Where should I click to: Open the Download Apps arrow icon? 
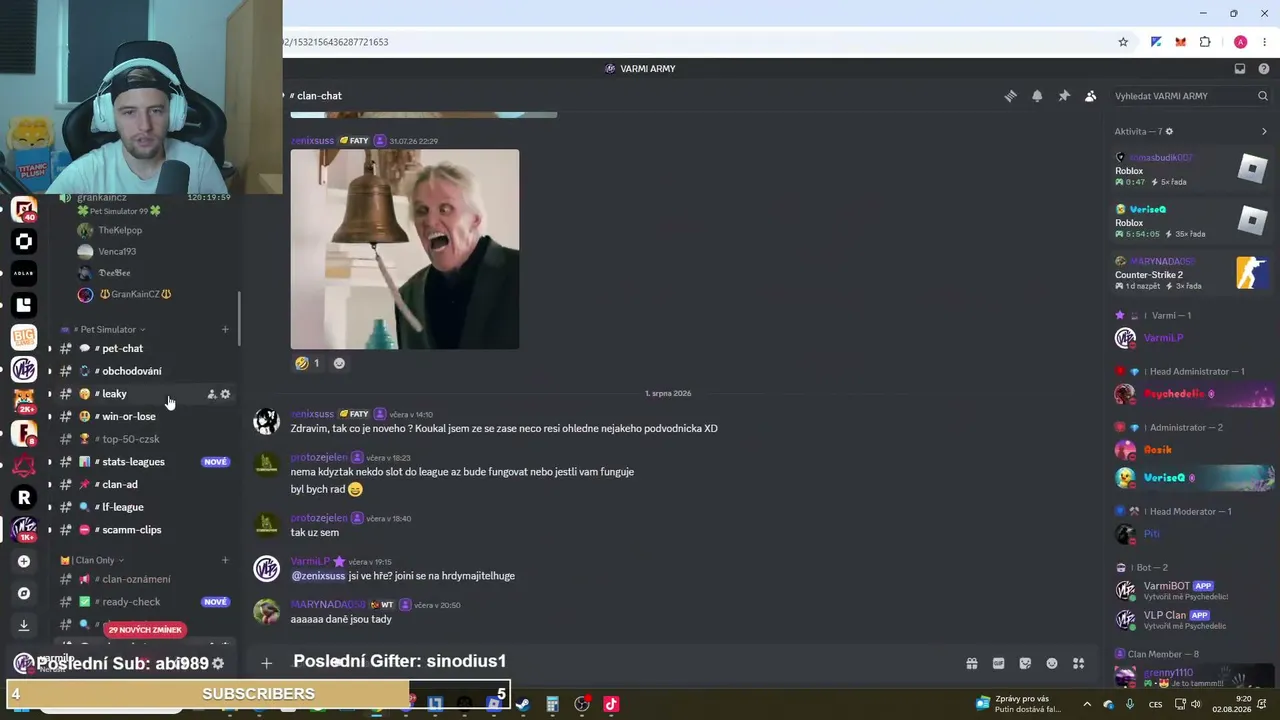24,625
